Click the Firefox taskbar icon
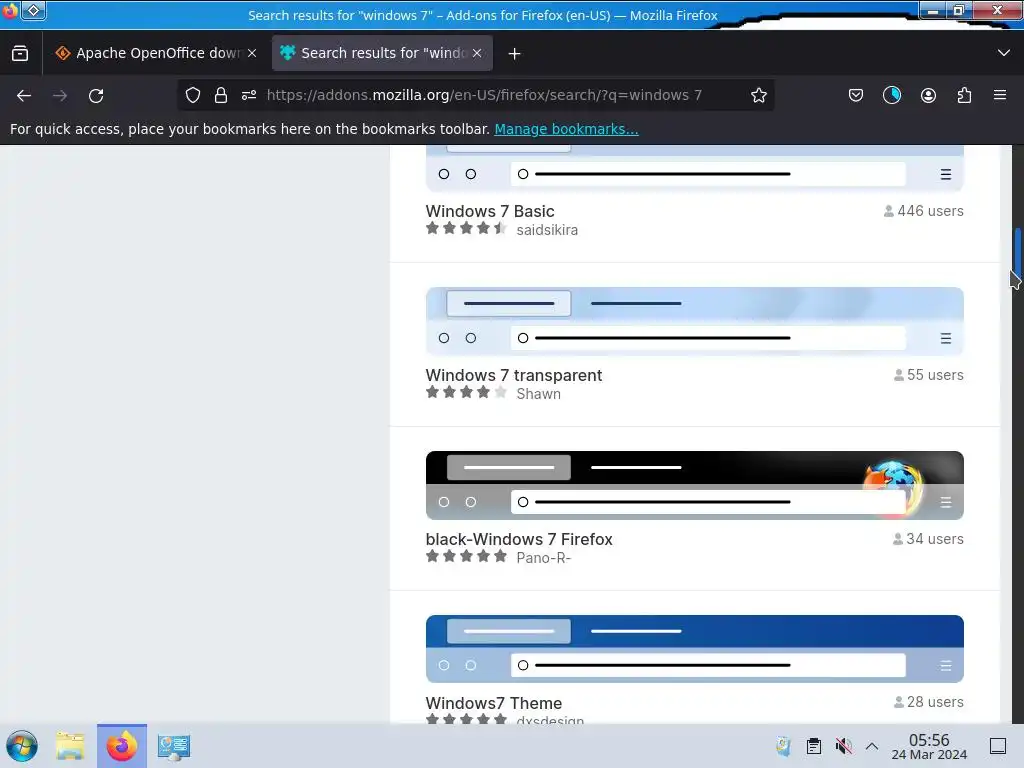 (x=122, y=746)
